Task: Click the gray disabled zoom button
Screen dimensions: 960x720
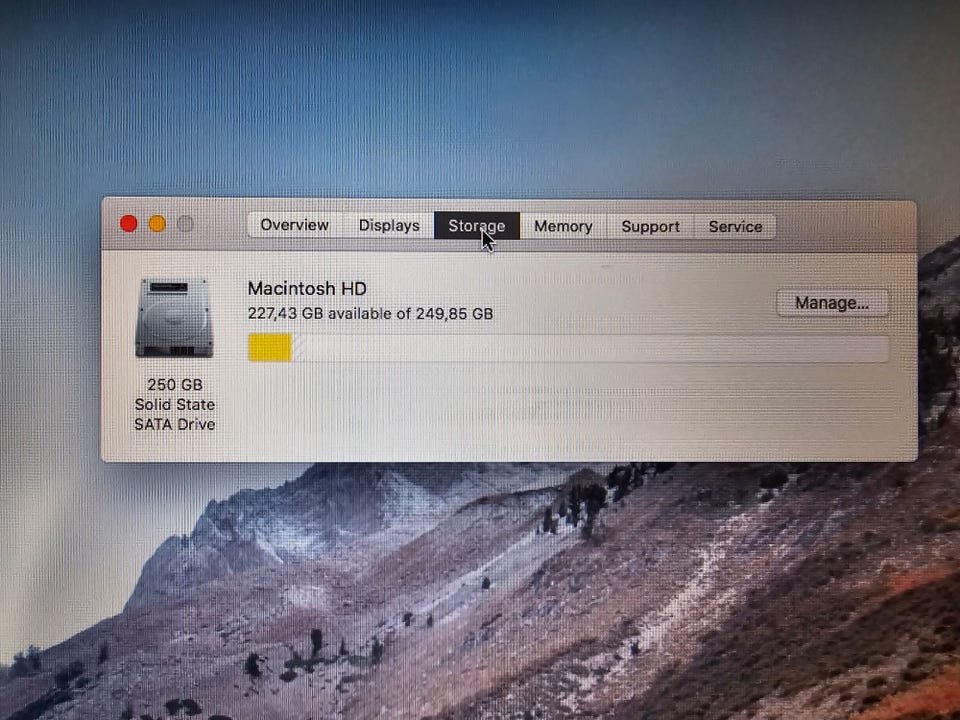Action: [x=186, y=223]
